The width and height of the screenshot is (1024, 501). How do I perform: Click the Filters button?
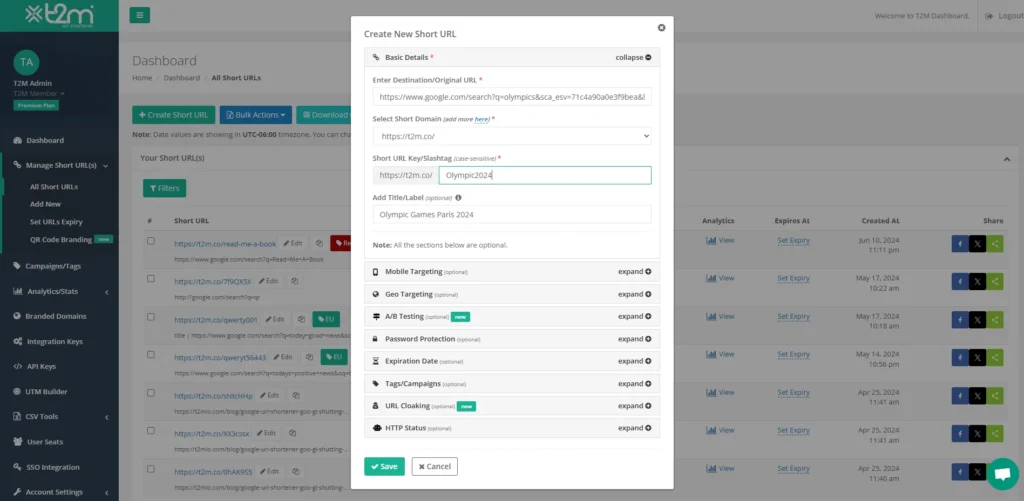[x=165, y=188]
